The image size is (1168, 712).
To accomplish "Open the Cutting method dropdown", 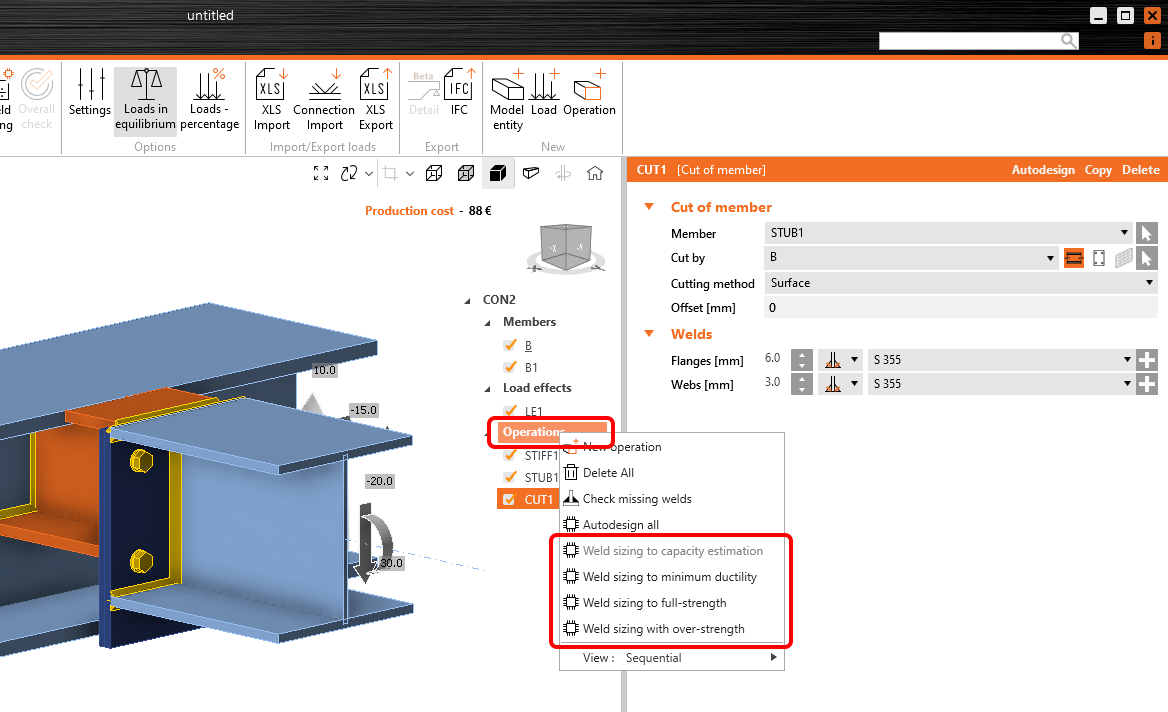I will coord(961,283).
